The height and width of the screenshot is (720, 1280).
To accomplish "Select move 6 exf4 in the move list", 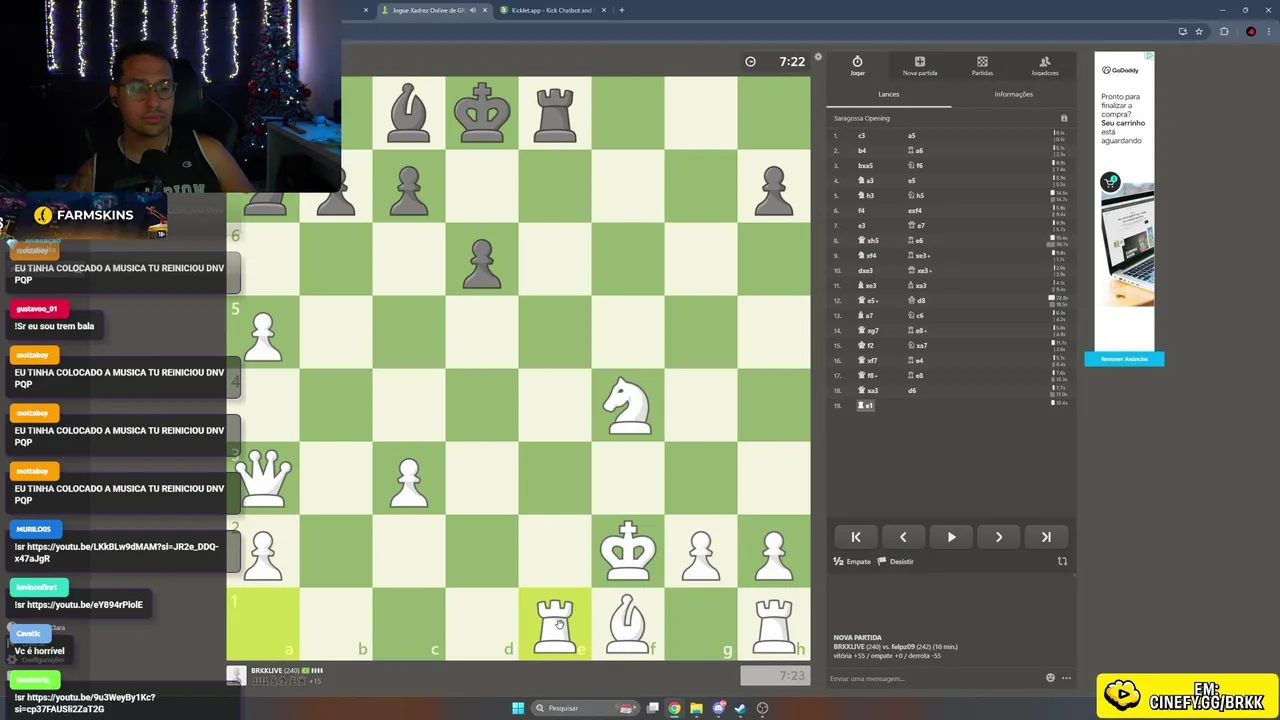I will 915,211.
